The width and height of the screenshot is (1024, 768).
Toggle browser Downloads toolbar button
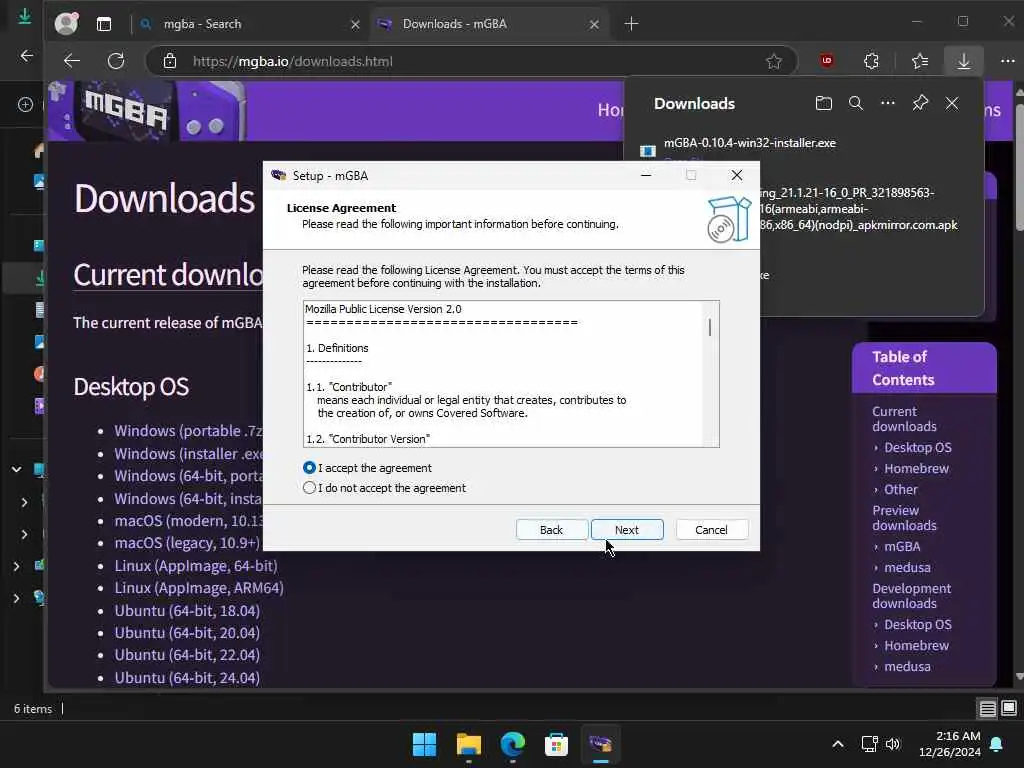(964, 61)
